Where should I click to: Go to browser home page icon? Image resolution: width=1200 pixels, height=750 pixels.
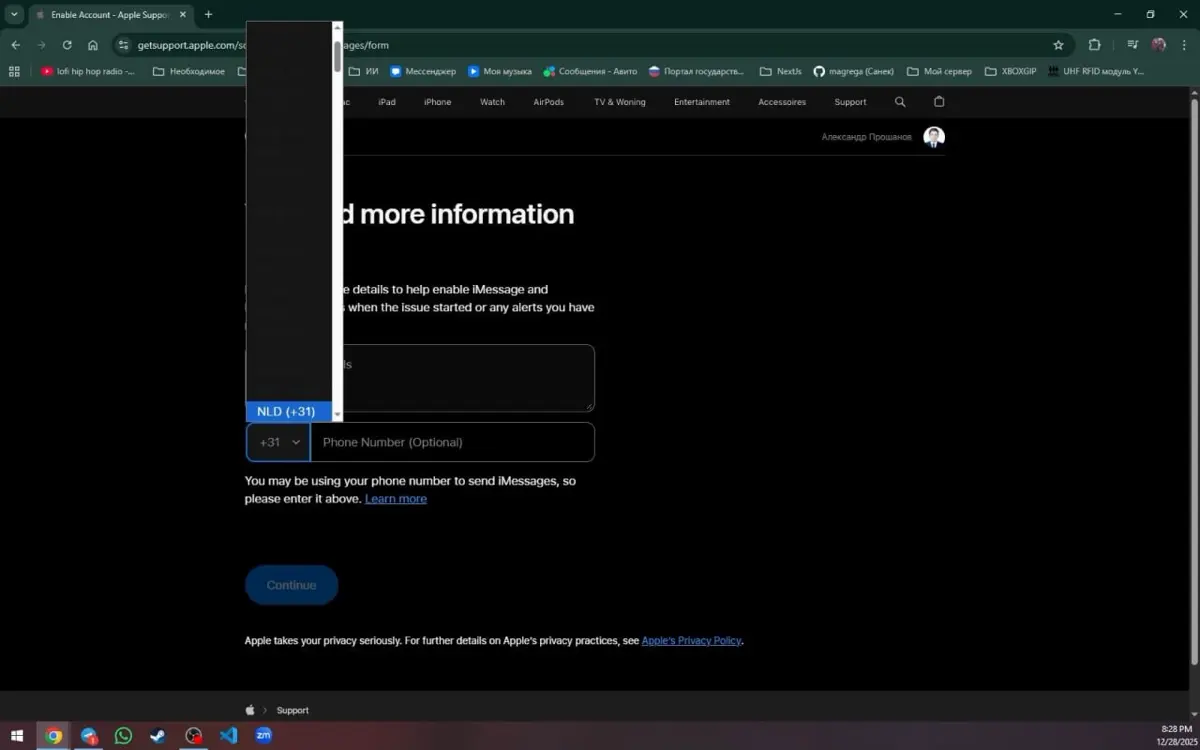(x=93, y=45)
